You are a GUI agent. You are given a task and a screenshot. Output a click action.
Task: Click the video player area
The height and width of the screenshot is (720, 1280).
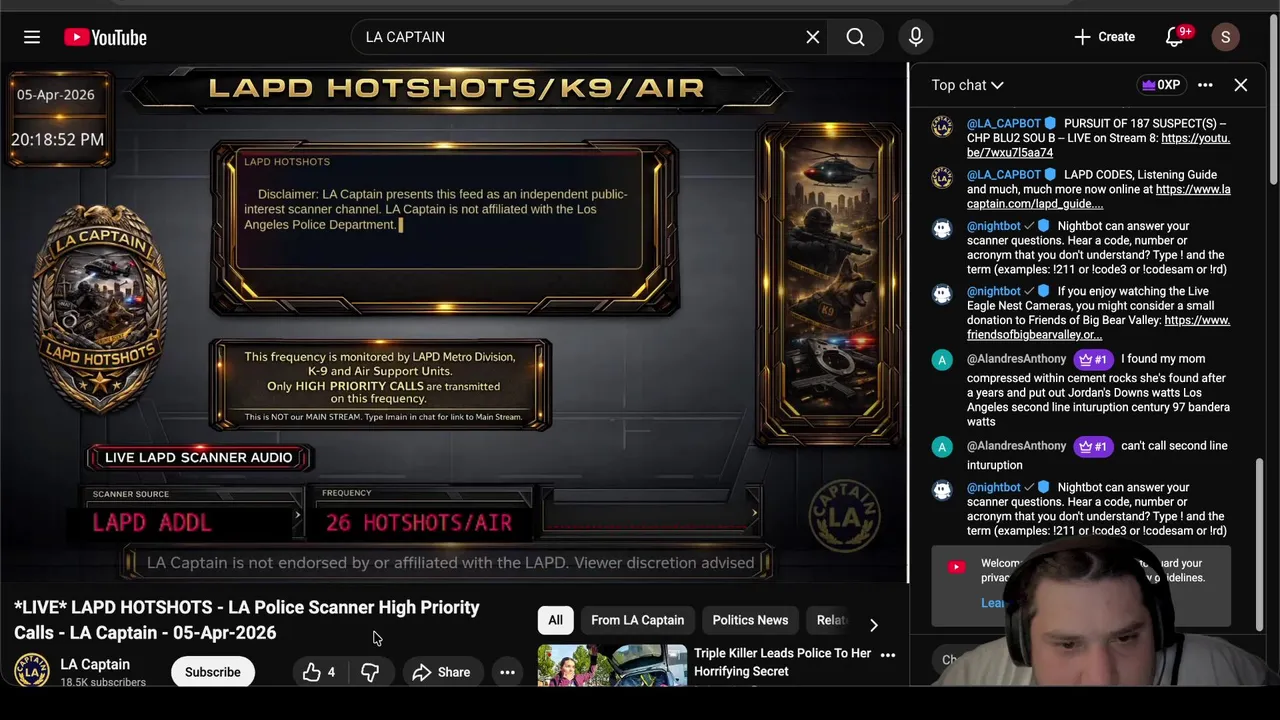pos(452,322)
